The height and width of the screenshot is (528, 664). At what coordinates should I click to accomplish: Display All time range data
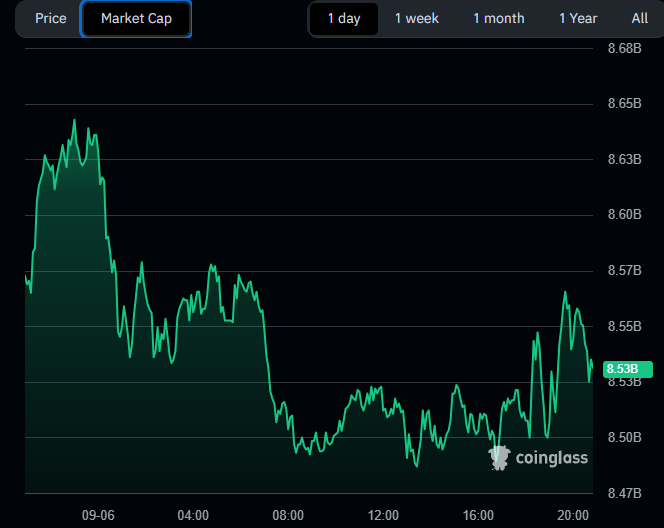[639, 19]
